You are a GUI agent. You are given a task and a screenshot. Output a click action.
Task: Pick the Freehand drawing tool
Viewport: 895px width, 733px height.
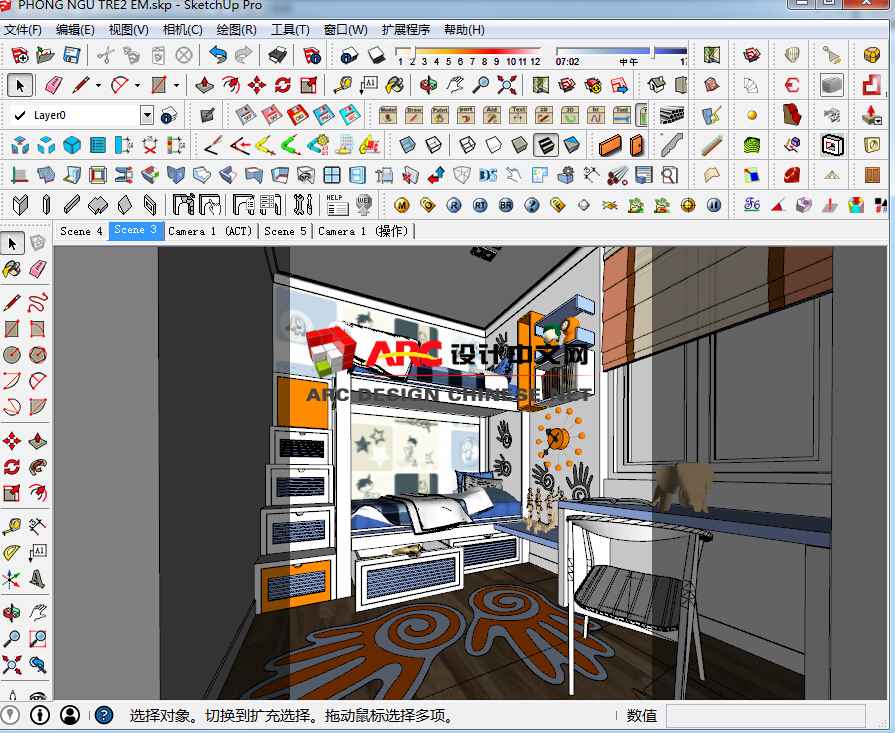point(38,302)
